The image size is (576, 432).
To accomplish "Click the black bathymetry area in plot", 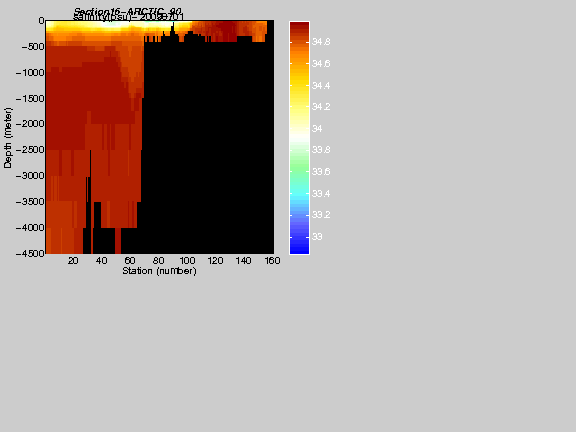I will [208, 147].
